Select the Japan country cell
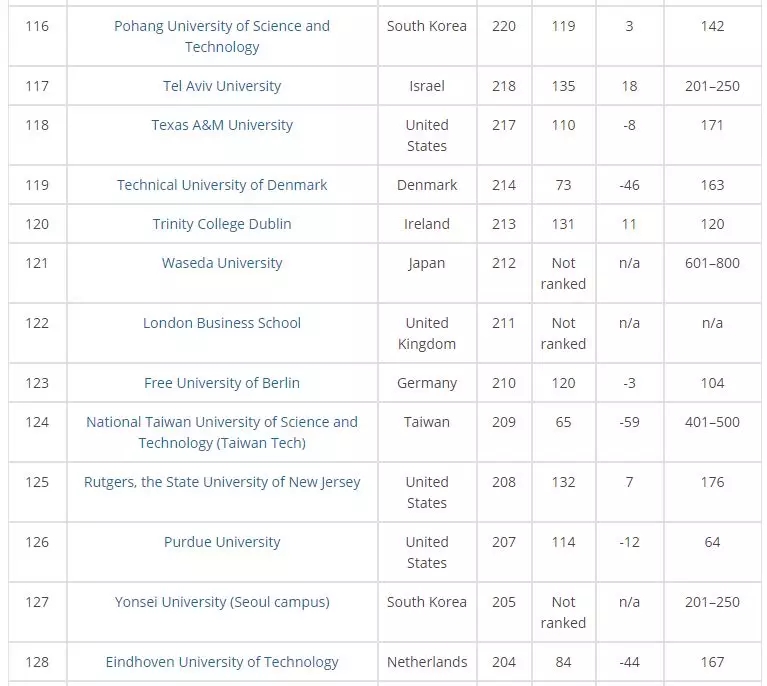This screenshot has height=686, width=767. click(x=427, y=263)
